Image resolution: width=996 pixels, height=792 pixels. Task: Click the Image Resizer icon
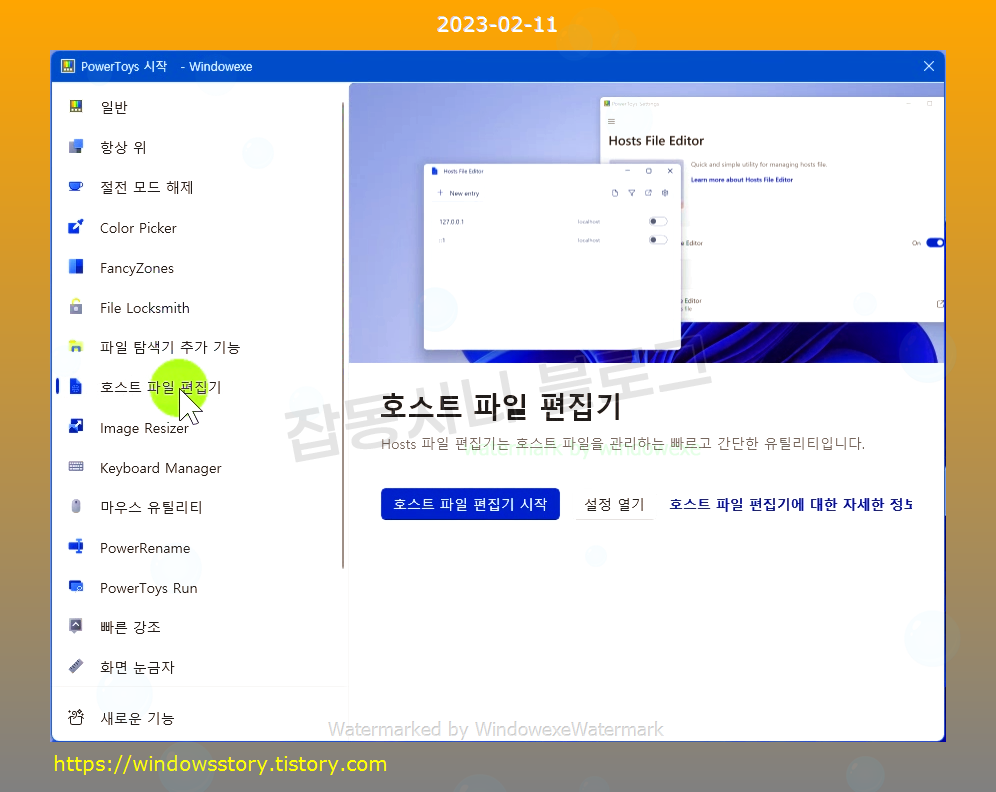(76, 427)
